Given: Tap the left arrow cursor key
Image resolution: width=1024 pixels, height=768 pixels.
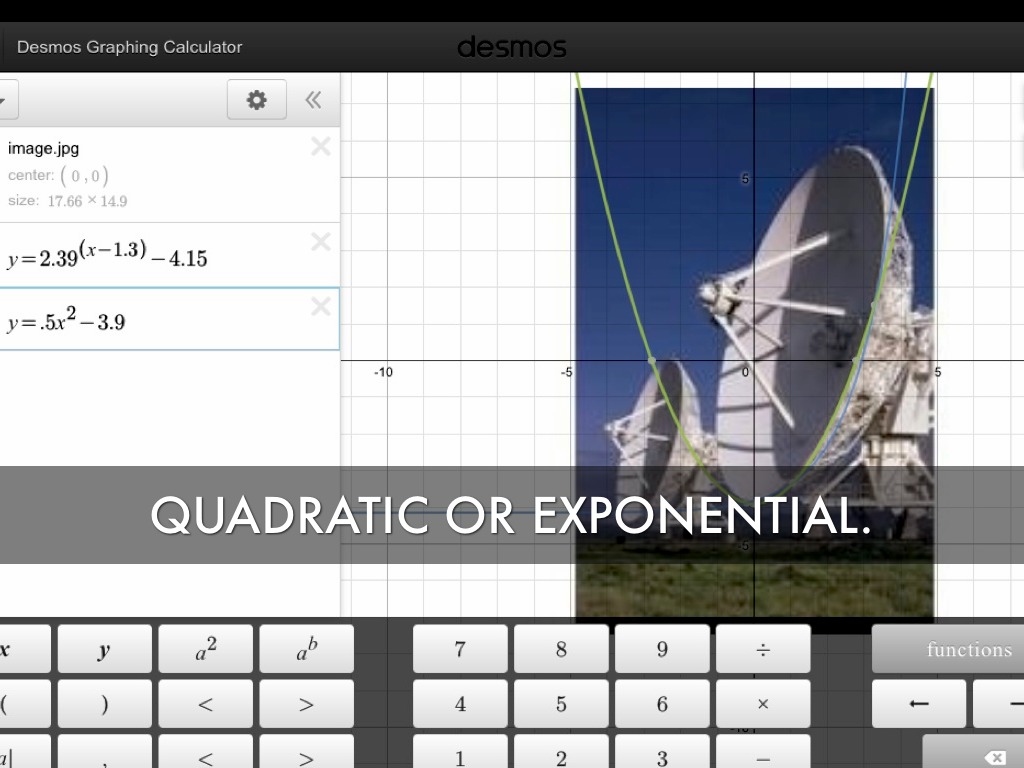Looking at the screenshot, I should (x=918, y=704).
